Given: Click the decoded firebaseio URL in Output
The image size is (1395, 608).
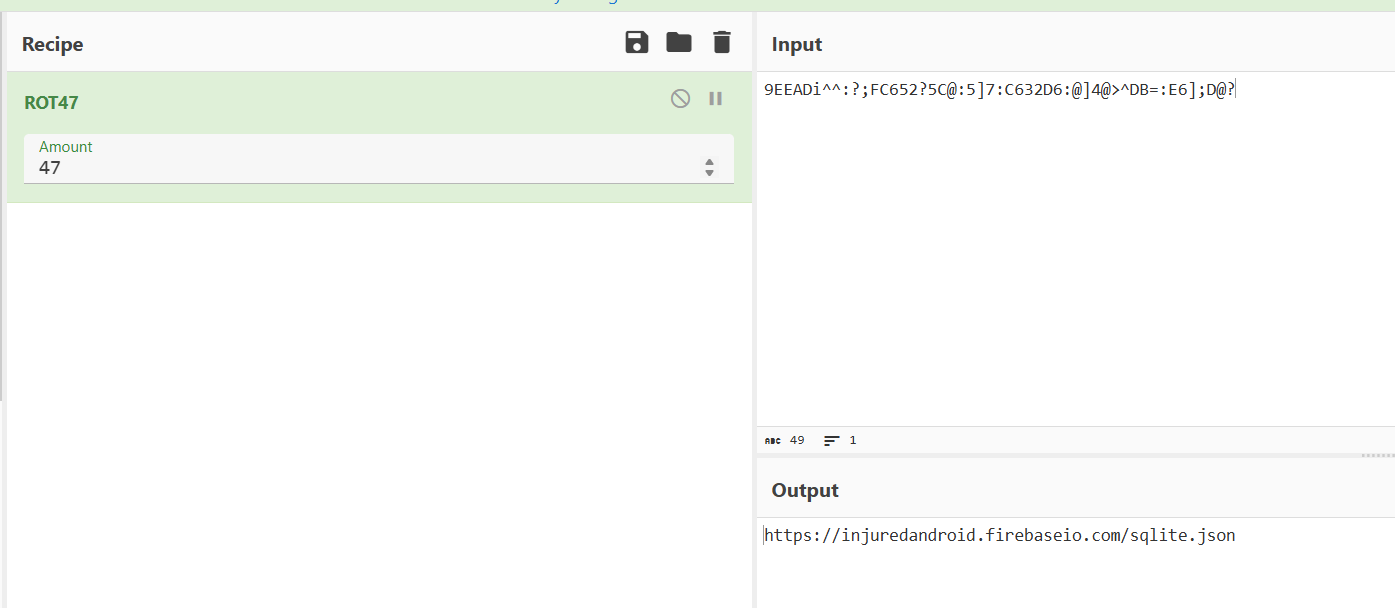Looking at the screenshot, I should [x=1000, y=535].
